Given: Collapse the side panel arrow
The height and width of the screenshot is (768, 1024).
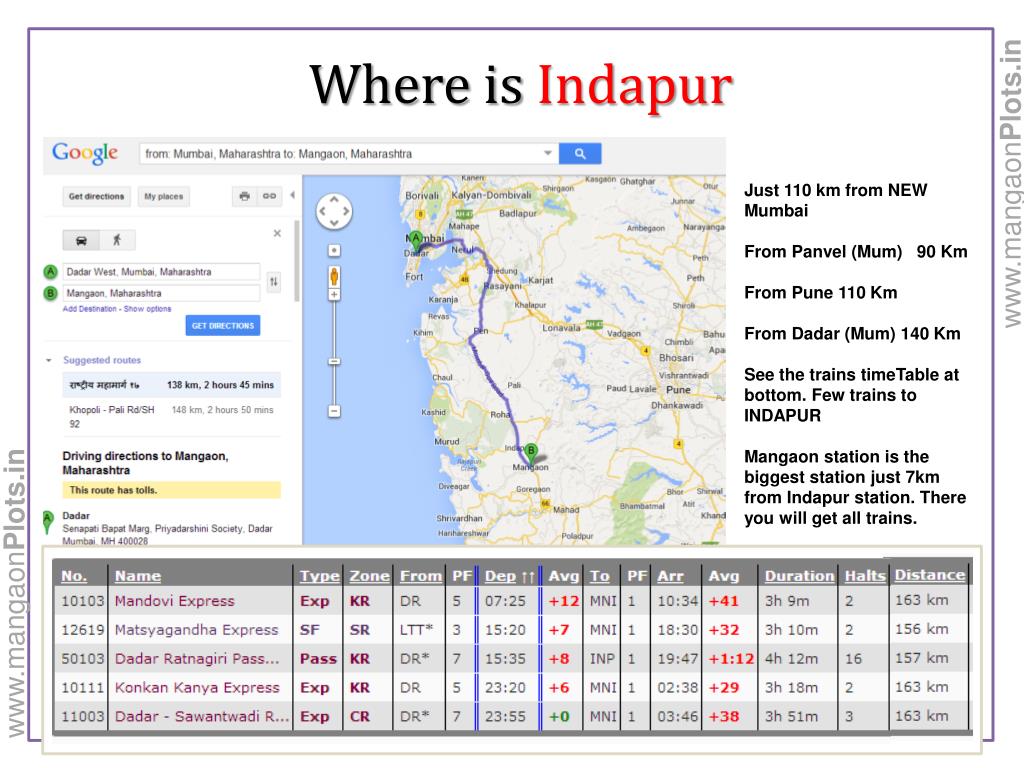Looking at the screenshot, I should (x=293, y=195).
